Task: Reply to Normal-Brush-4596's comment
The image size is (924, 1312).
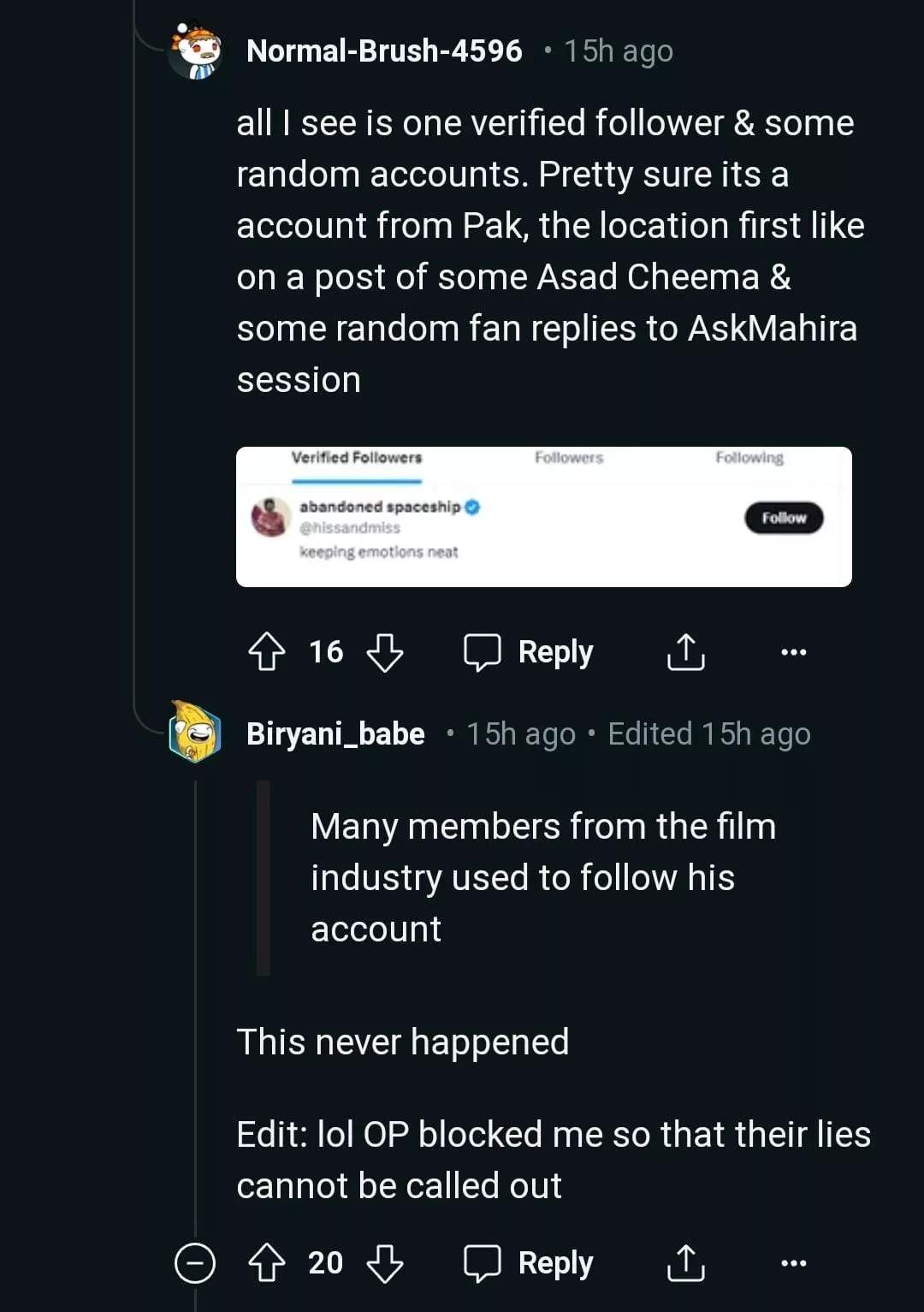Action: [x=529, y=652]
